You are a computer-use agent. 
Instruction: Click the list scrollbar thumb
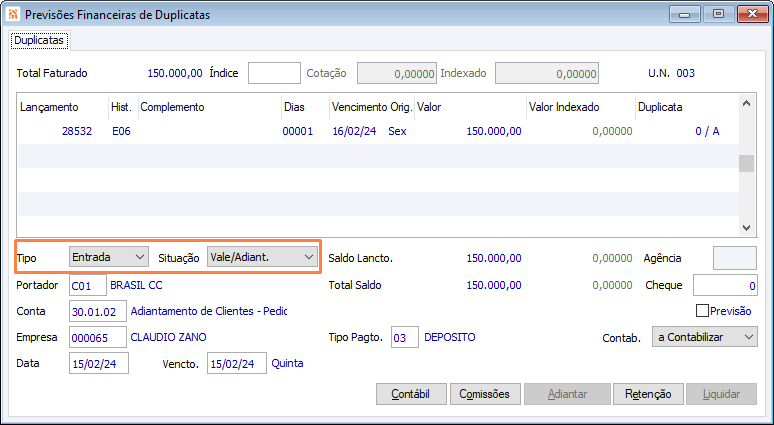tap(746, 163)
